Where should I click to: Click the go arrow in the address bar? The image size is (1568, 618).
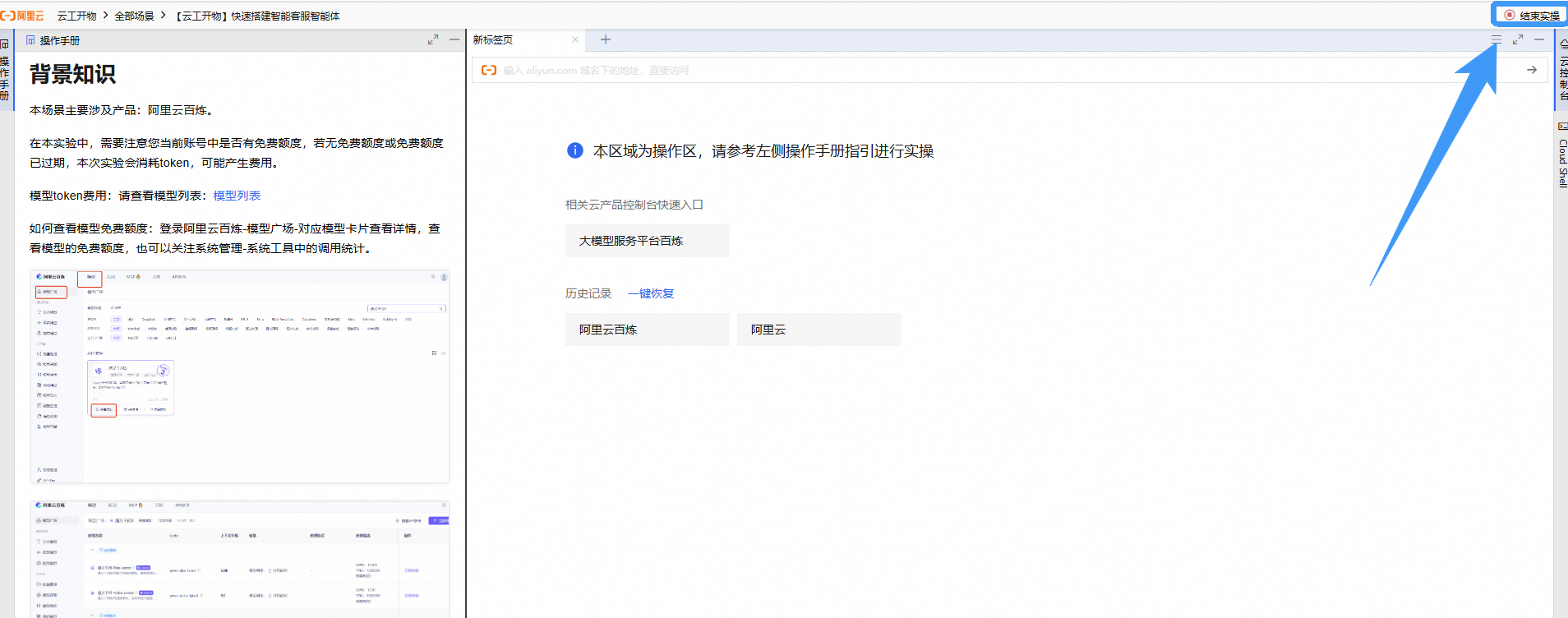pos(1532,70)
